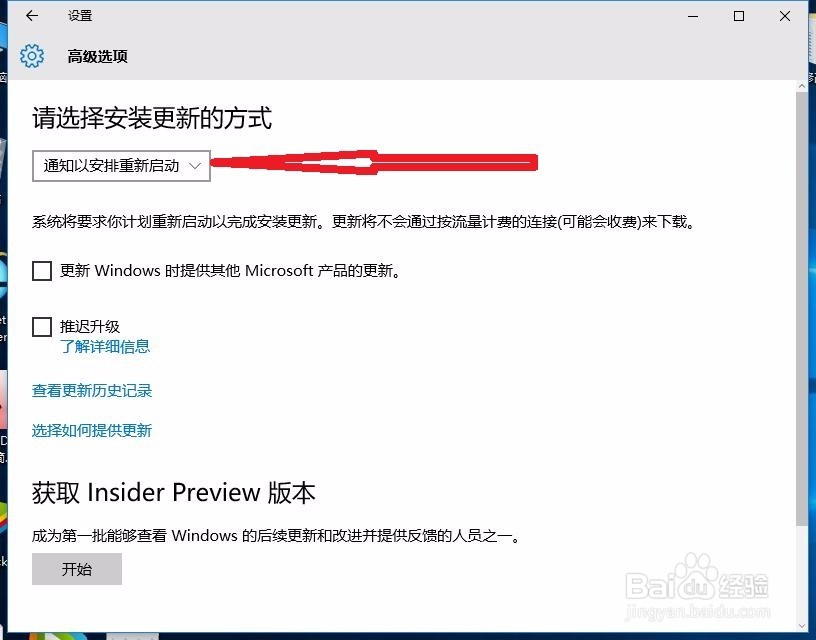Enable updates for other Microsoft products checkbox
The height and width of the screenshot is (640, 816).
pyautogui.click(x=42, y=271)
